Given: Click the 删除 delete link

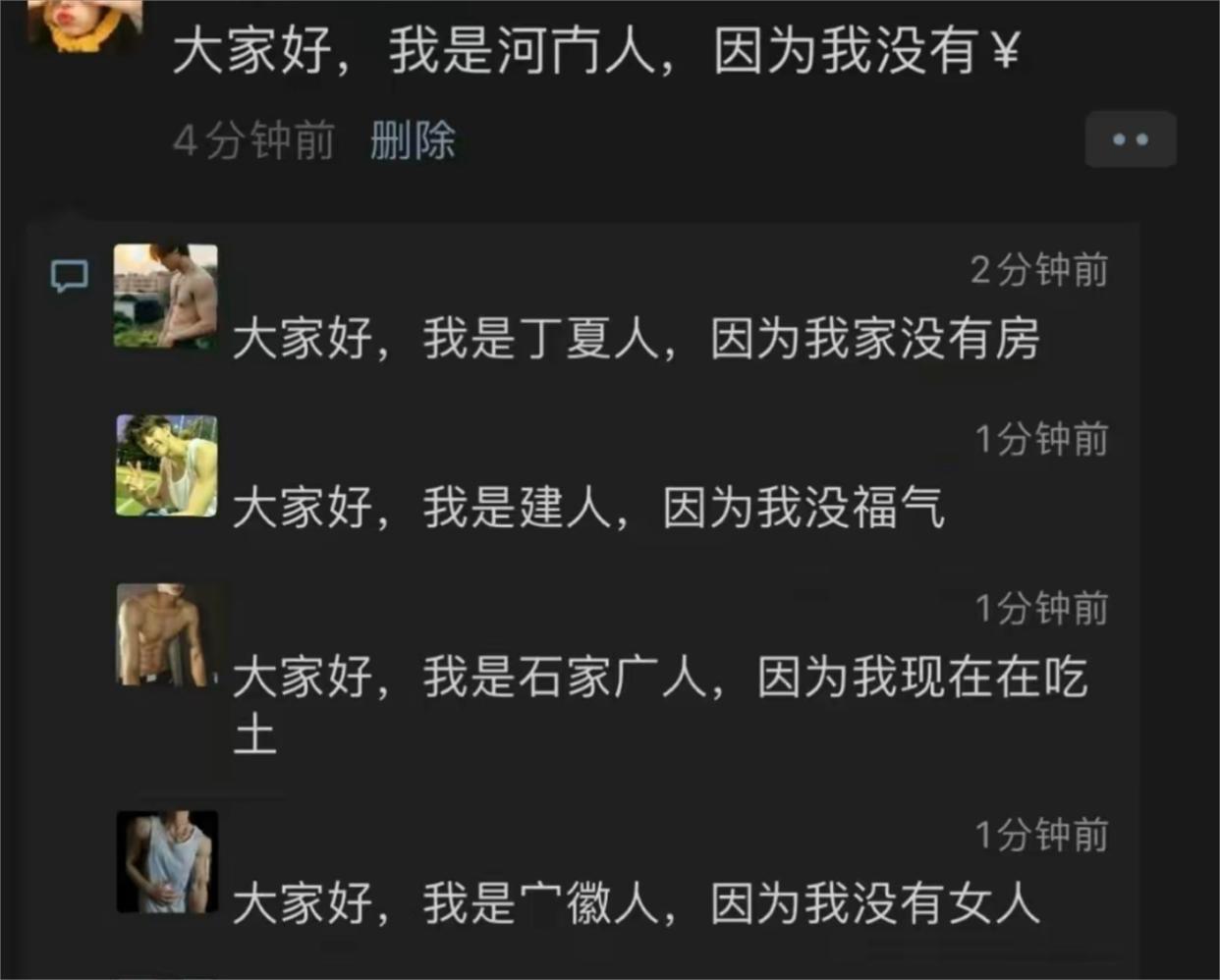Looking at the screenshot, I should pyautogui.click(x=413, y=140).
